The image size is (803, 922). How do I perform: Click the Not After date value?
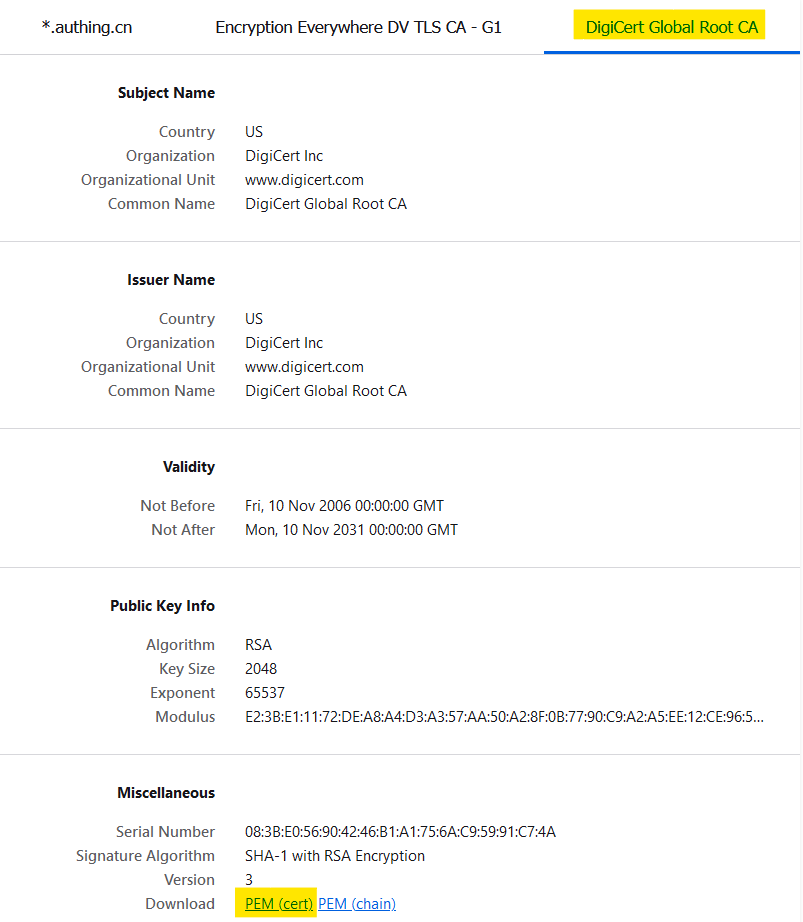(x=351, y=530)
